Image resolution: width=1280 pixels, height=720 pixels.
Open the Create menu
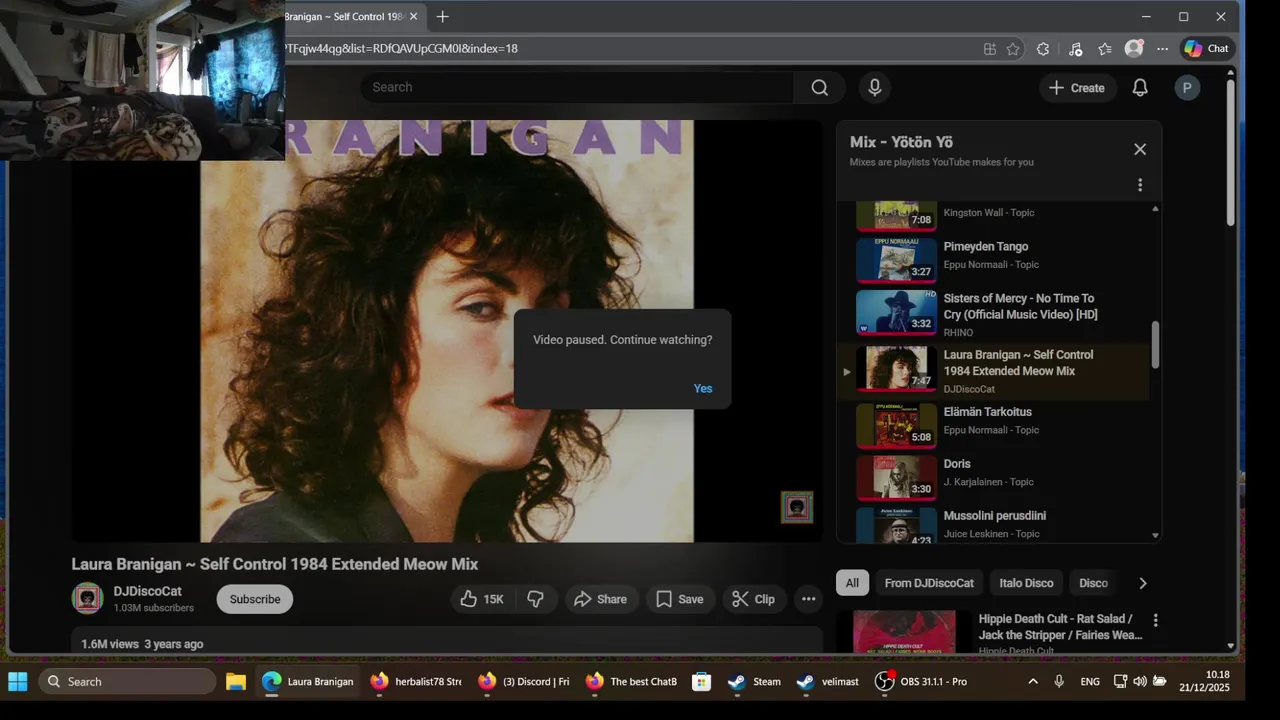[1077, 88]
